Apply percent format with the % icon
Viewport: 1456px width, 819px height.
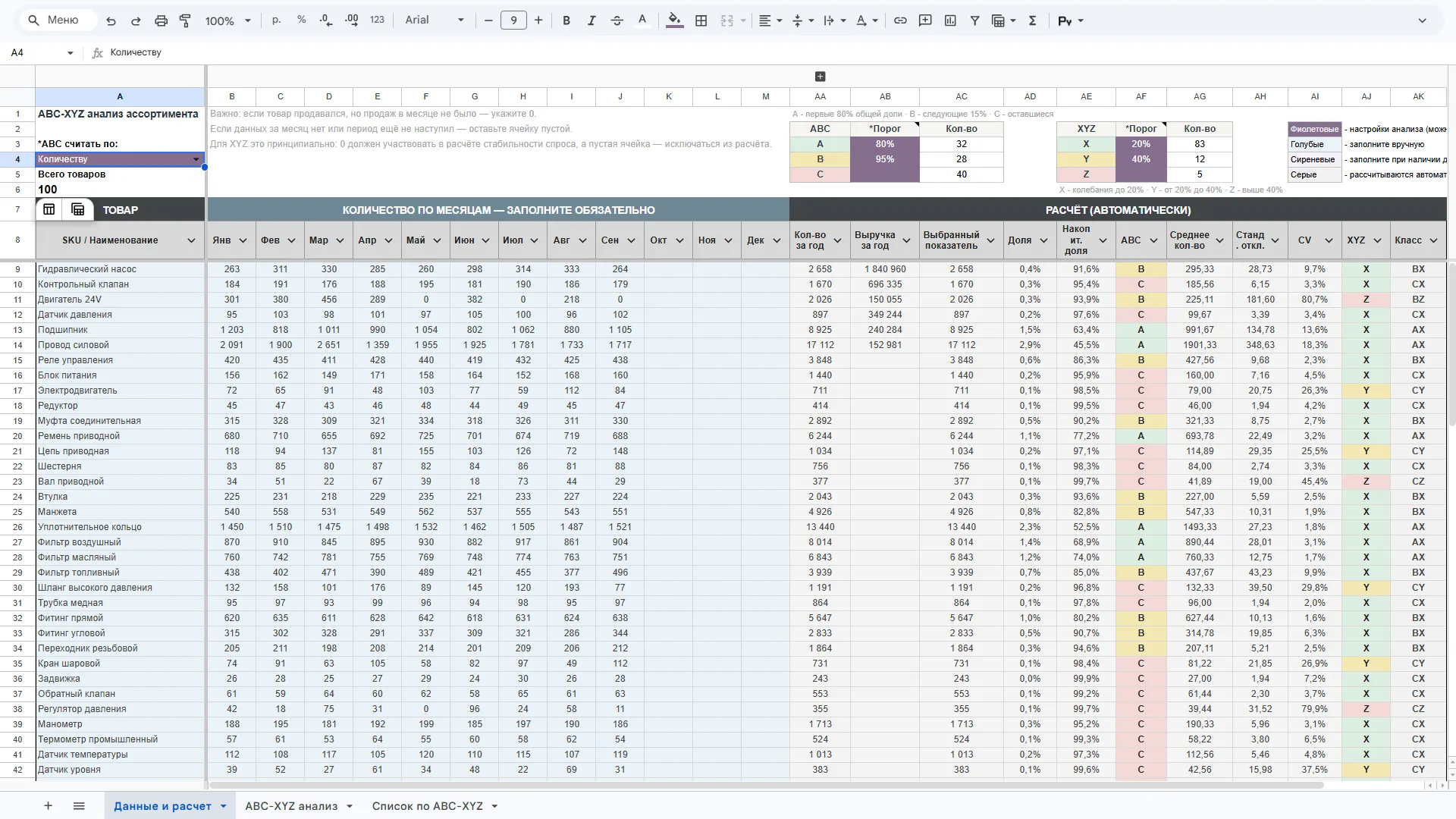[x=302, y=20]
